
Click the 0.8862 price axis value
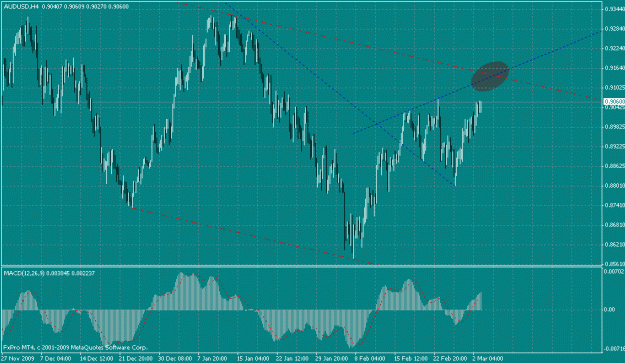(616, 166)
